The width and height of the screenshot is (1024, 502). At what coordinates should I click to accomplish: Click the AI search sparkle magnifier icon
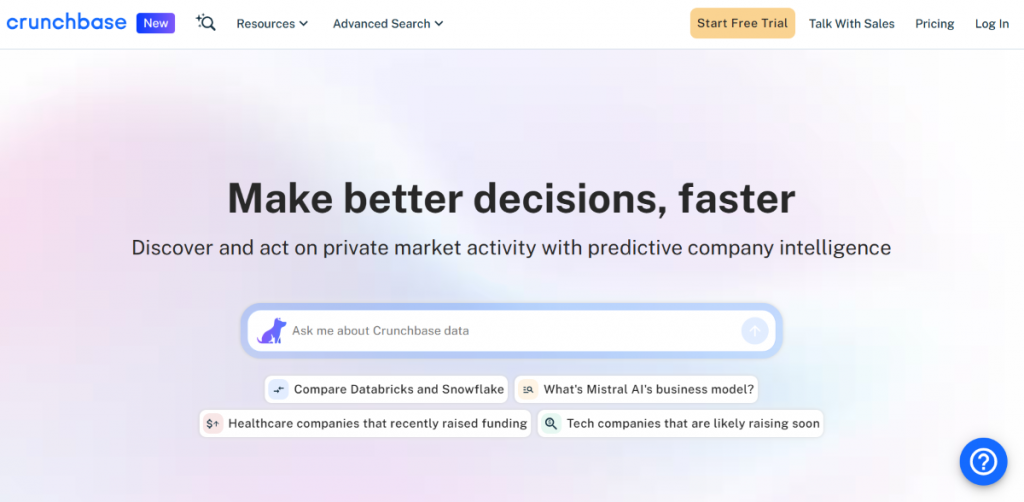pos(206,23)
